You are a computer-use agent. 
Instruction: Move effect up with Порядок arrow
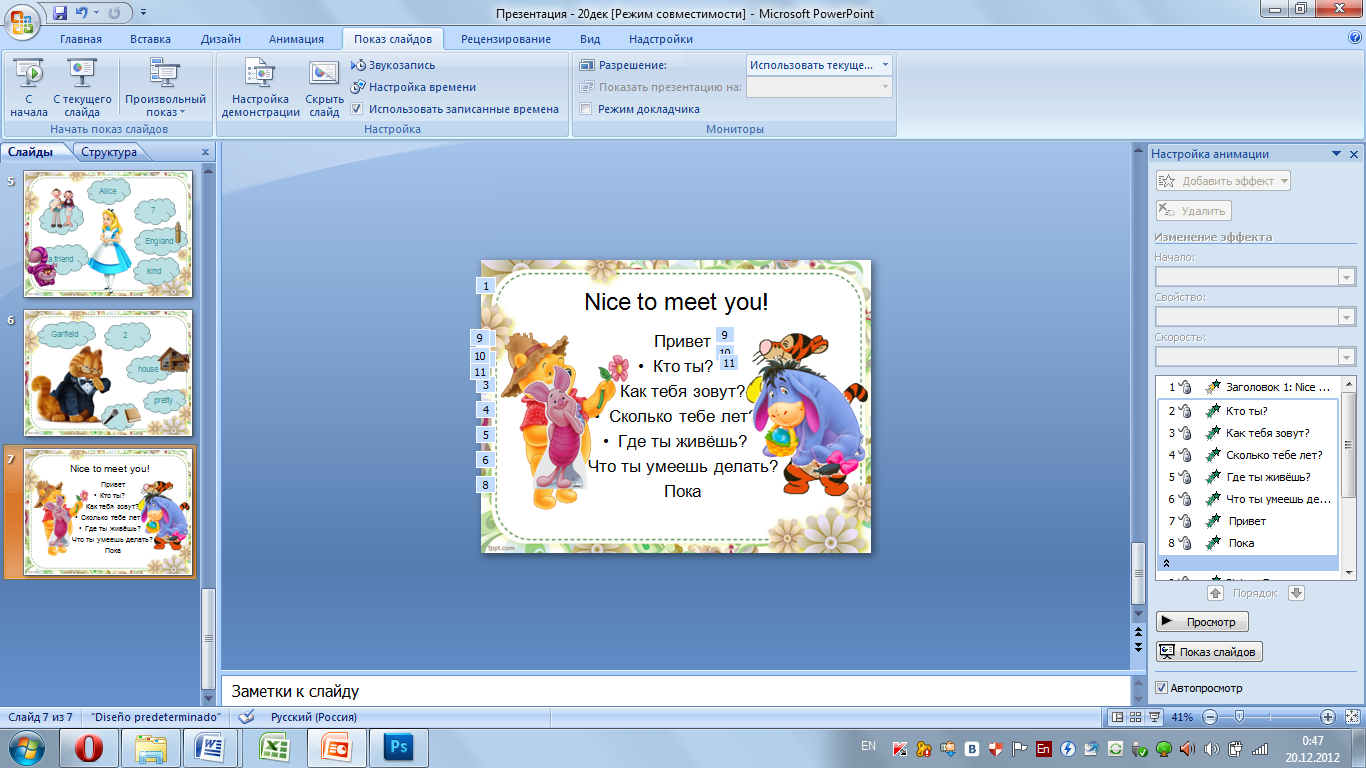tap(1215, 593)
